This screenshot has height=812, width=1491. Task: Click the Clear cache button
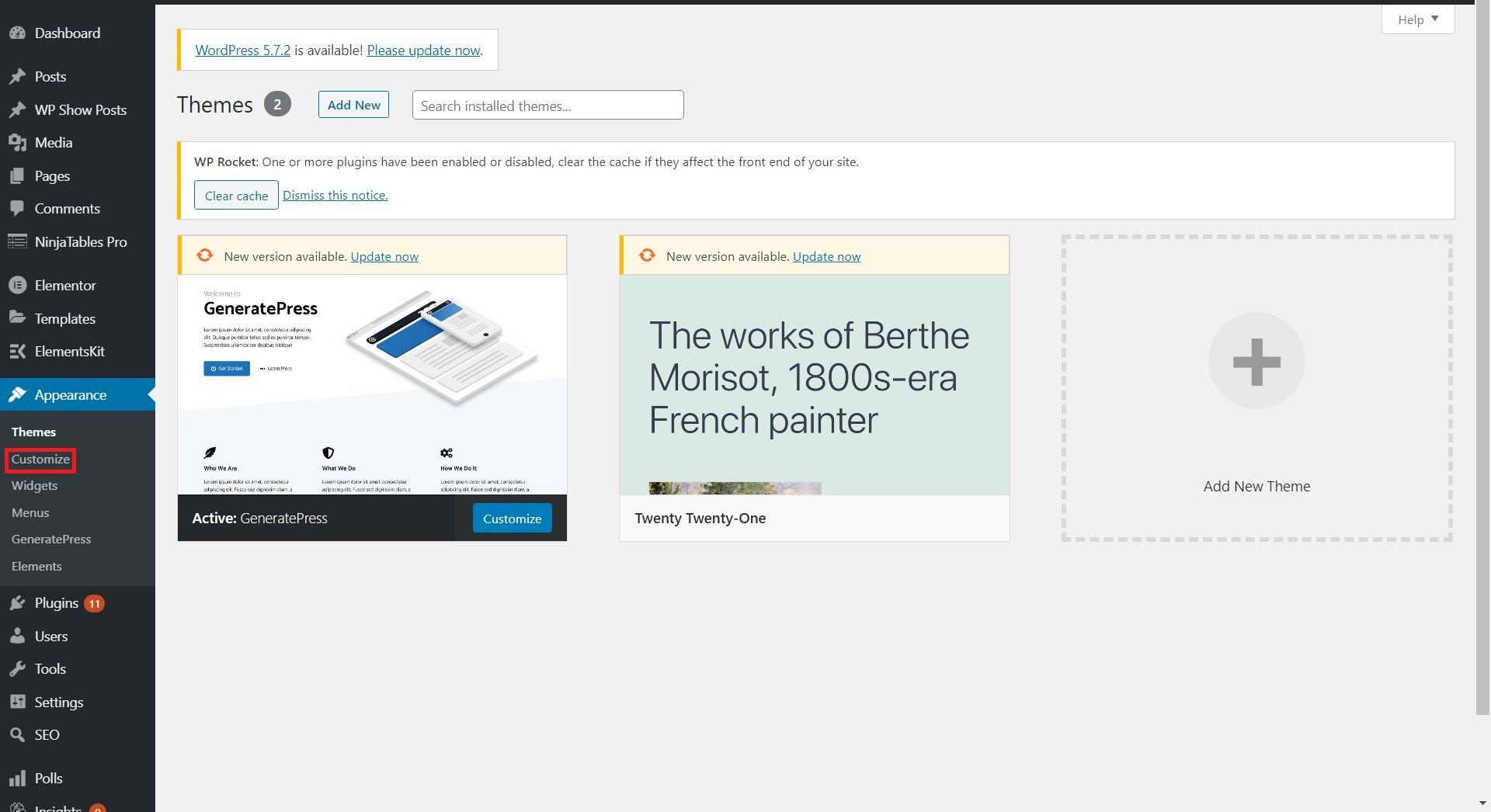(x=236, y=196)
